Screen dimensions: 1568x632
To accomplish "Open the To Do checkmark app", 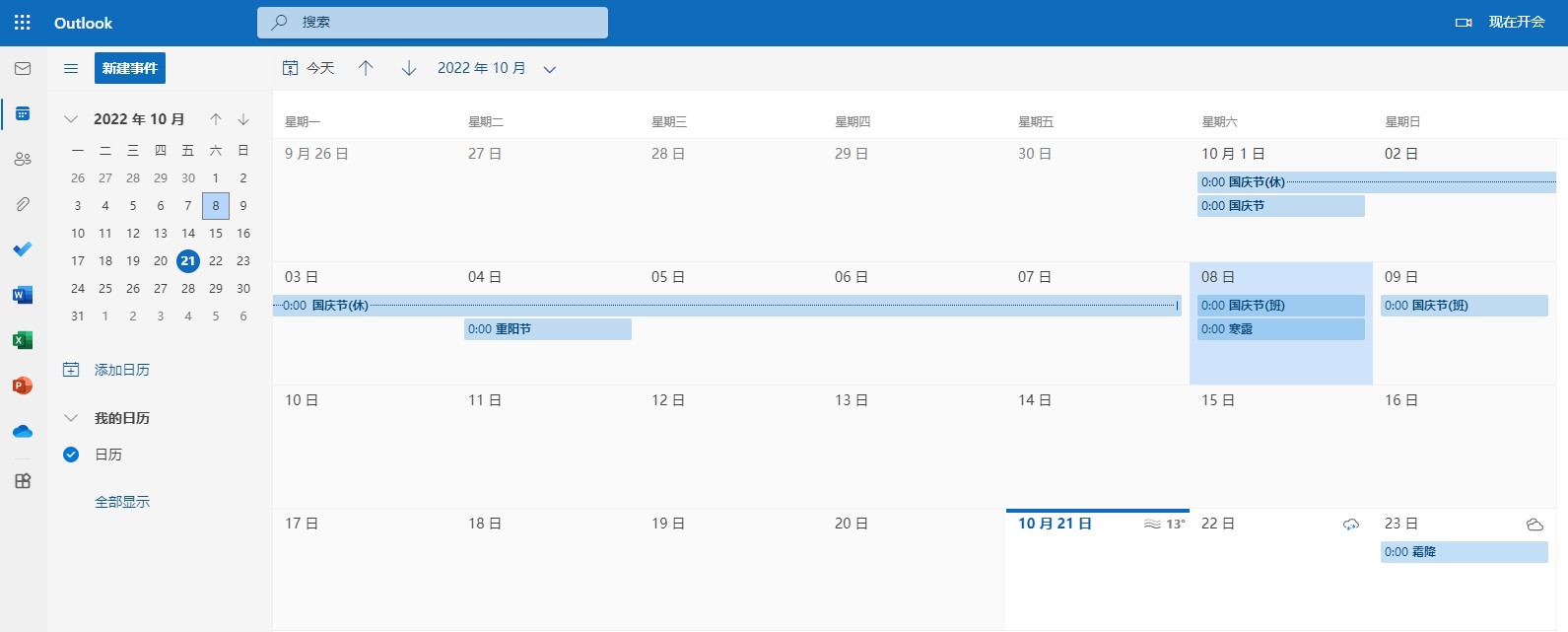I will tap(23, 249).
